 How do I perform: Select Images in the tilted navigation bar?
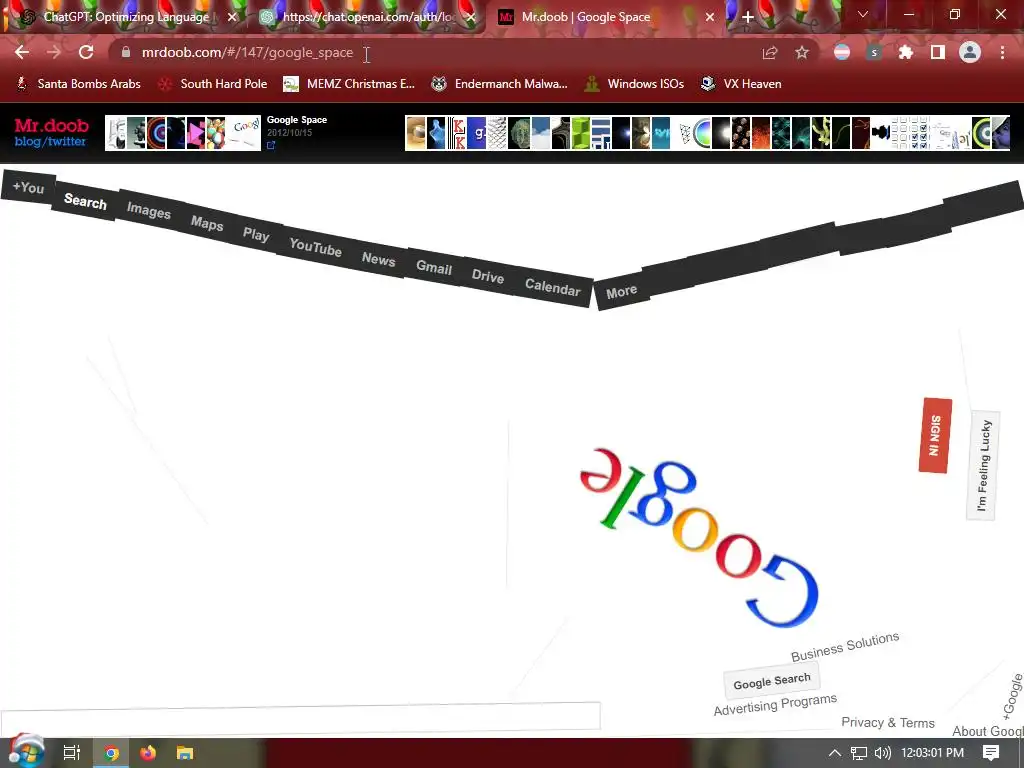point(148,210)
